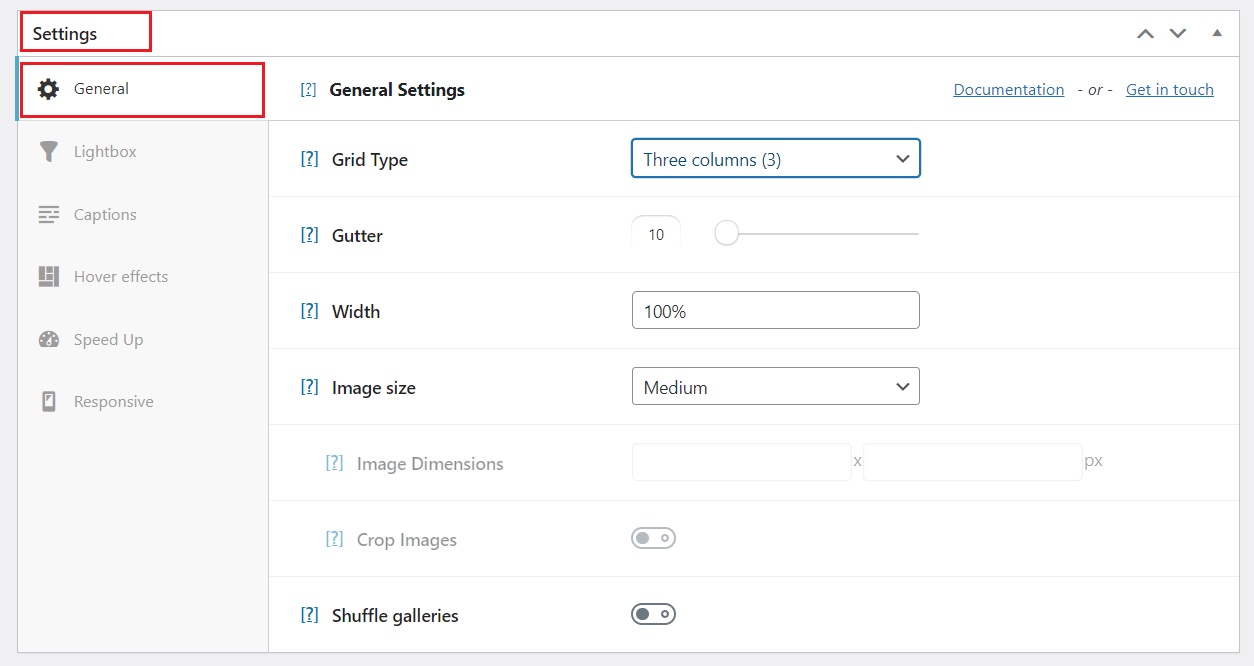Click the Hover effects grid icon

[48, 277]
